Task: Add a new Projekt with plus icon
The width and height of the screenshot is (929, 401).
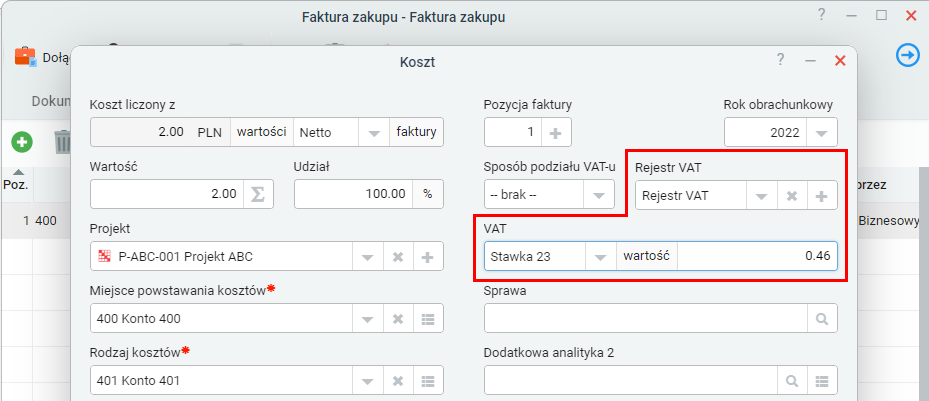Action: 428,257
